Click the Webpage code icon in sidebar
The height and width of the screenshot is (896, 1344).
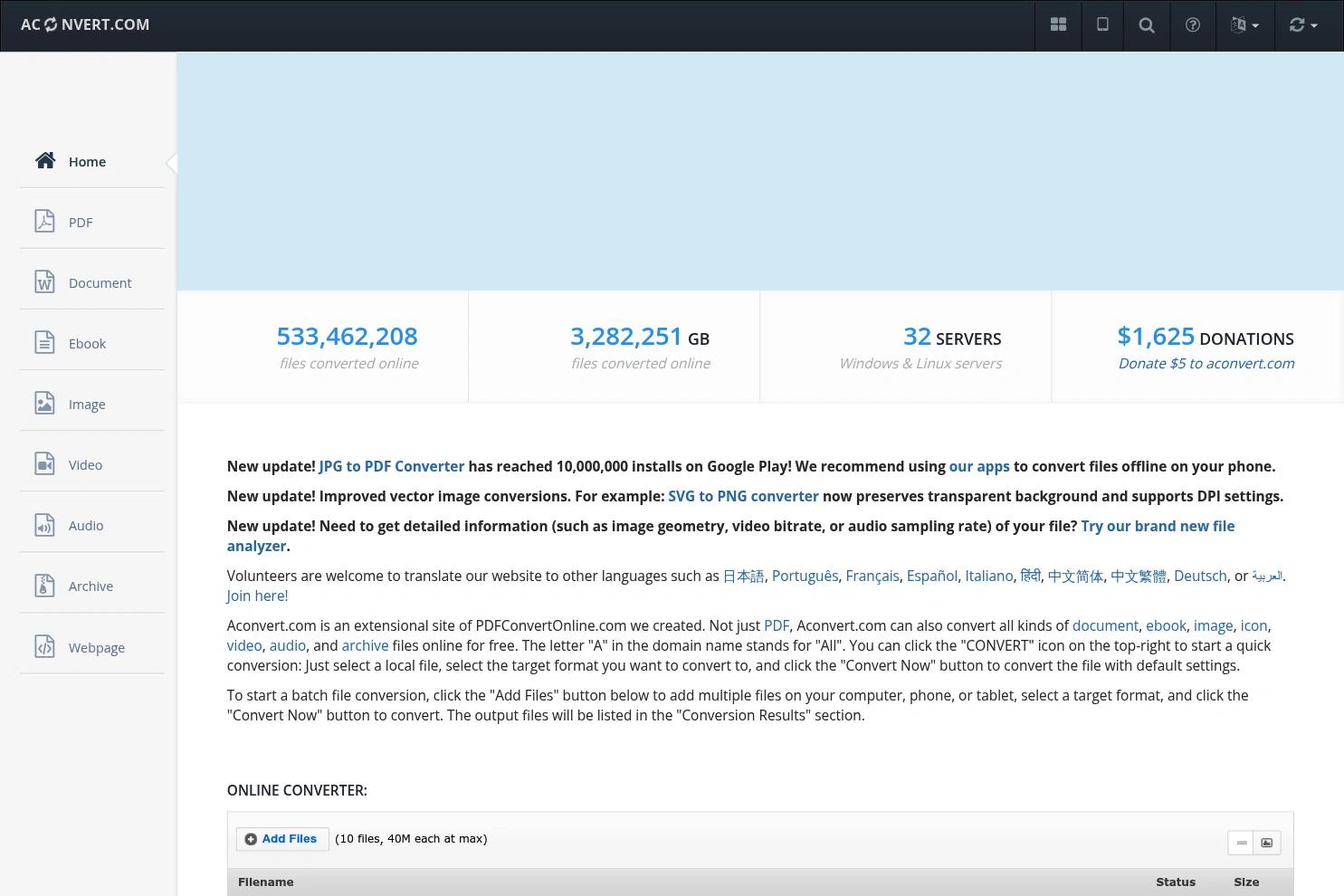pos(44,647)
